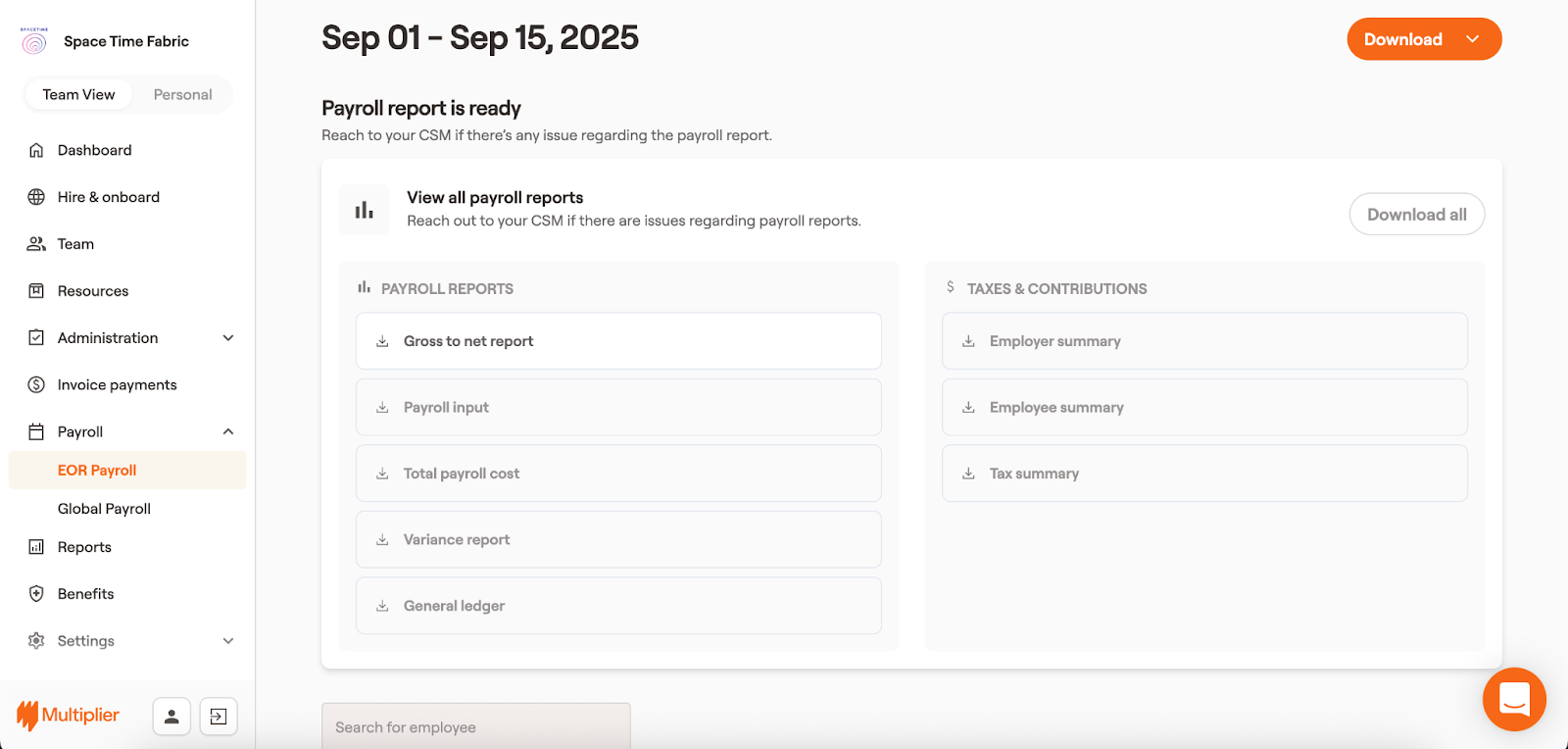Go to Reports in the sidebar
Image resolution: width=1568 pixels, height=749 pixels.
(84, 547)
